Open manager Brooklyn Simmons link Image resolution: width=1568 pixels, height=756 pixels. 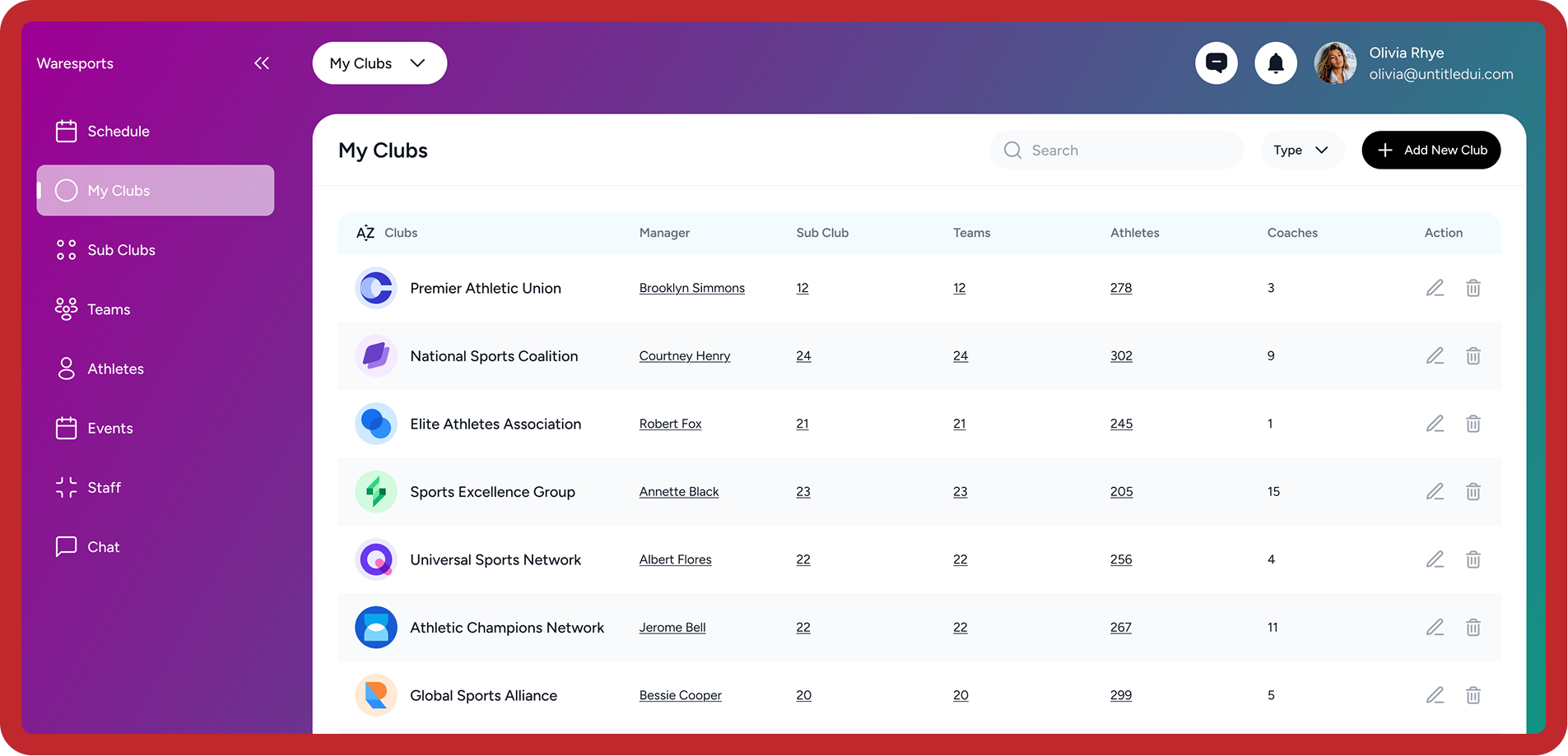(x=691, y=288)
